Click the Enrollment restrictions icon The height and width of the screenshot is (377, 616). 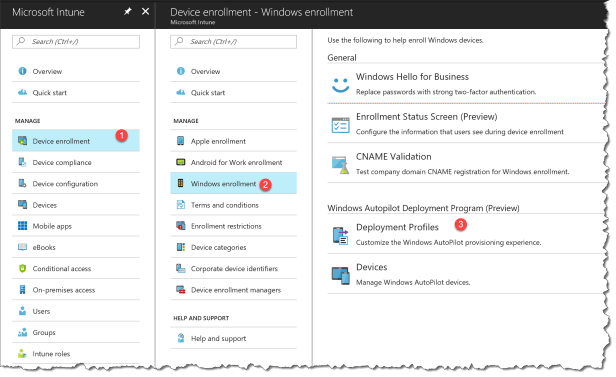click(x=181, y=226)
